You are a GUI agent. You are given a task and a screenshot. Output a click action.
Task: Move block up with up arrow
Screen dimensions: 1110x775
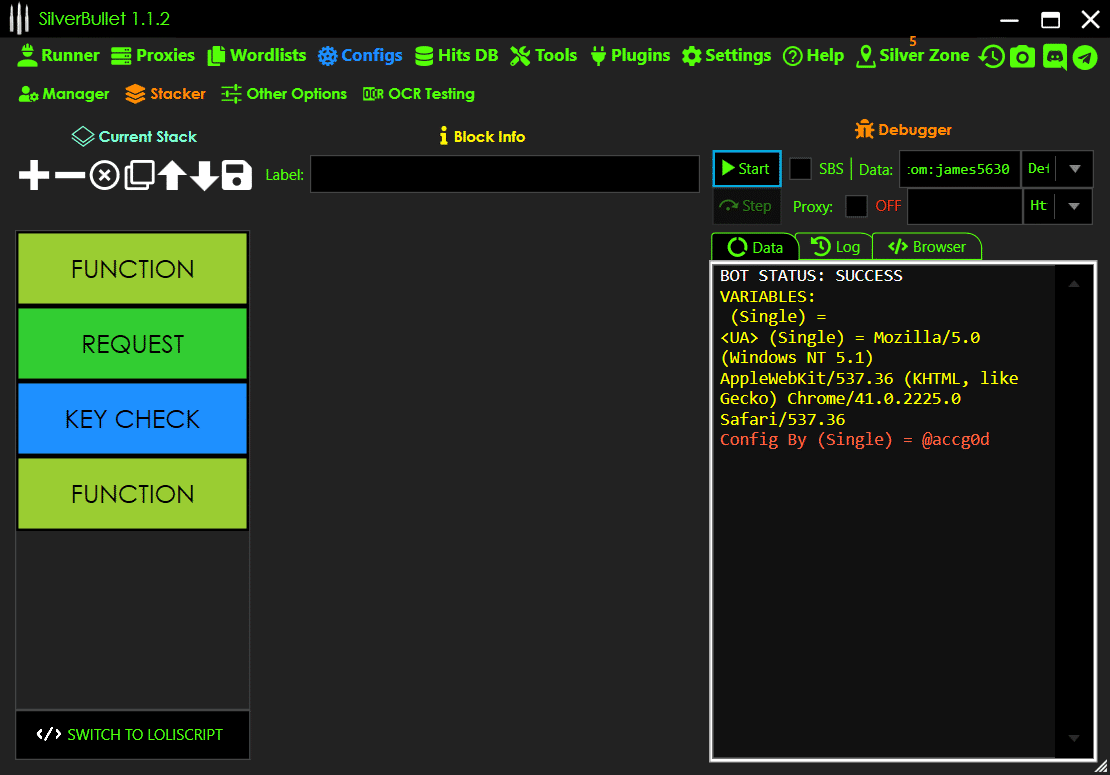pyautogui.click(x=172, y=175)
